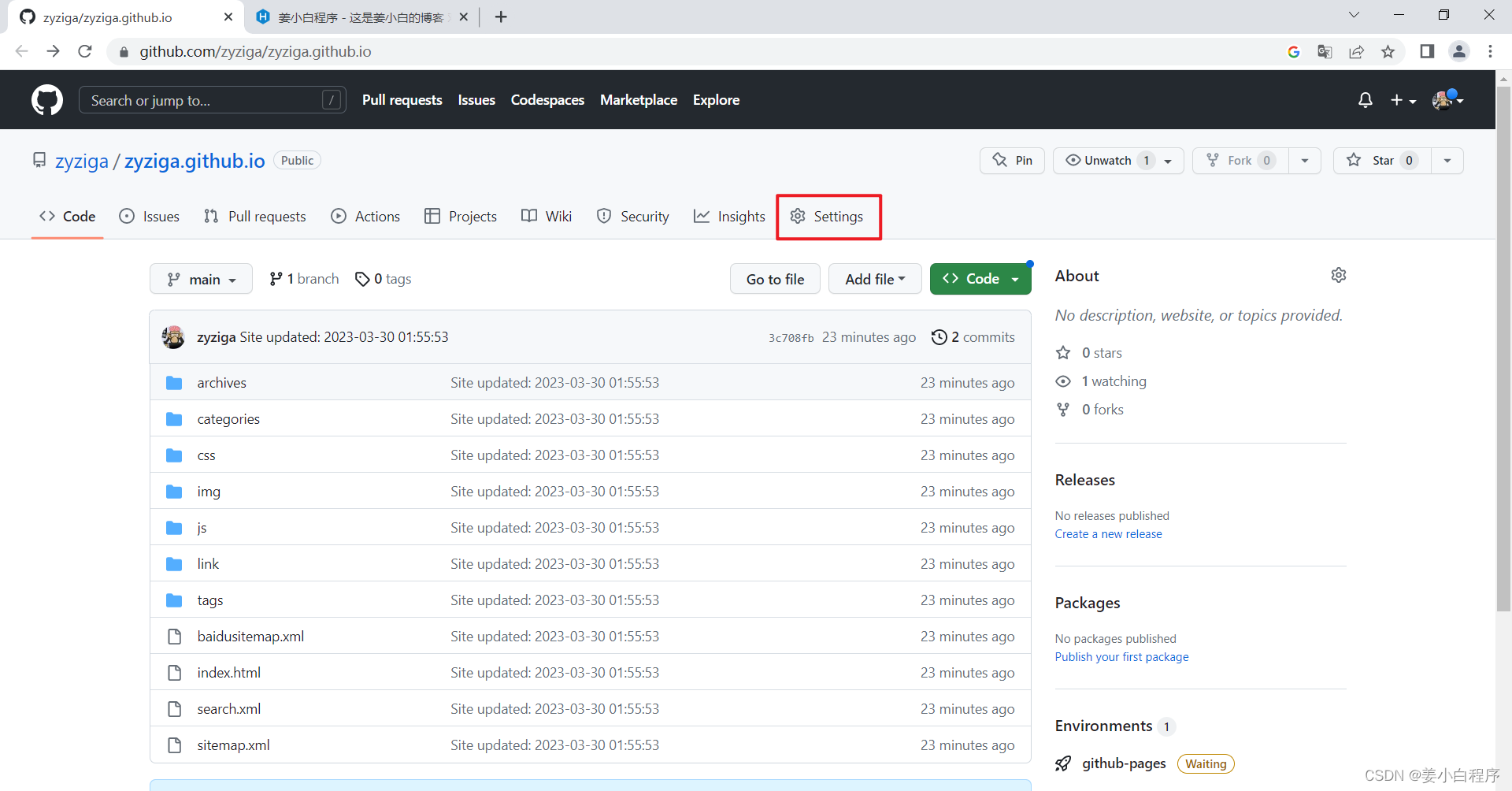Open the Add file dropdown

click(875, 279)
